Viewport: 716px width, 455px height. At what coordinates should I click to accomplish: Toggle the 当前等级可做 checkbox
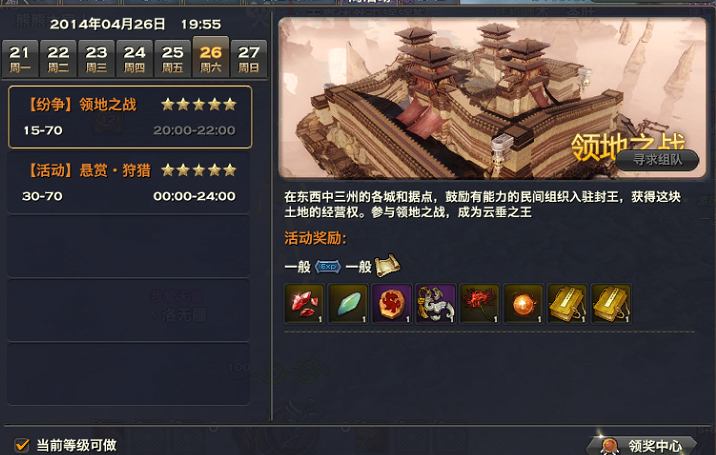pos(21,444)
